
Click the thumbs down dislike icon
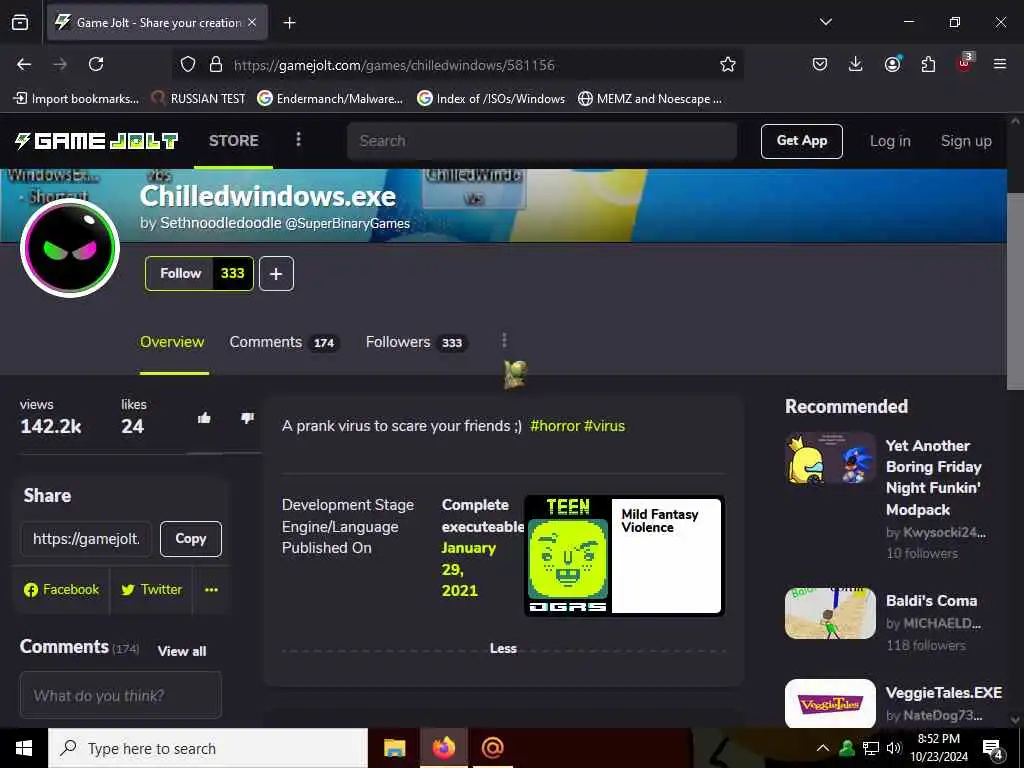(x=247, y=418)
